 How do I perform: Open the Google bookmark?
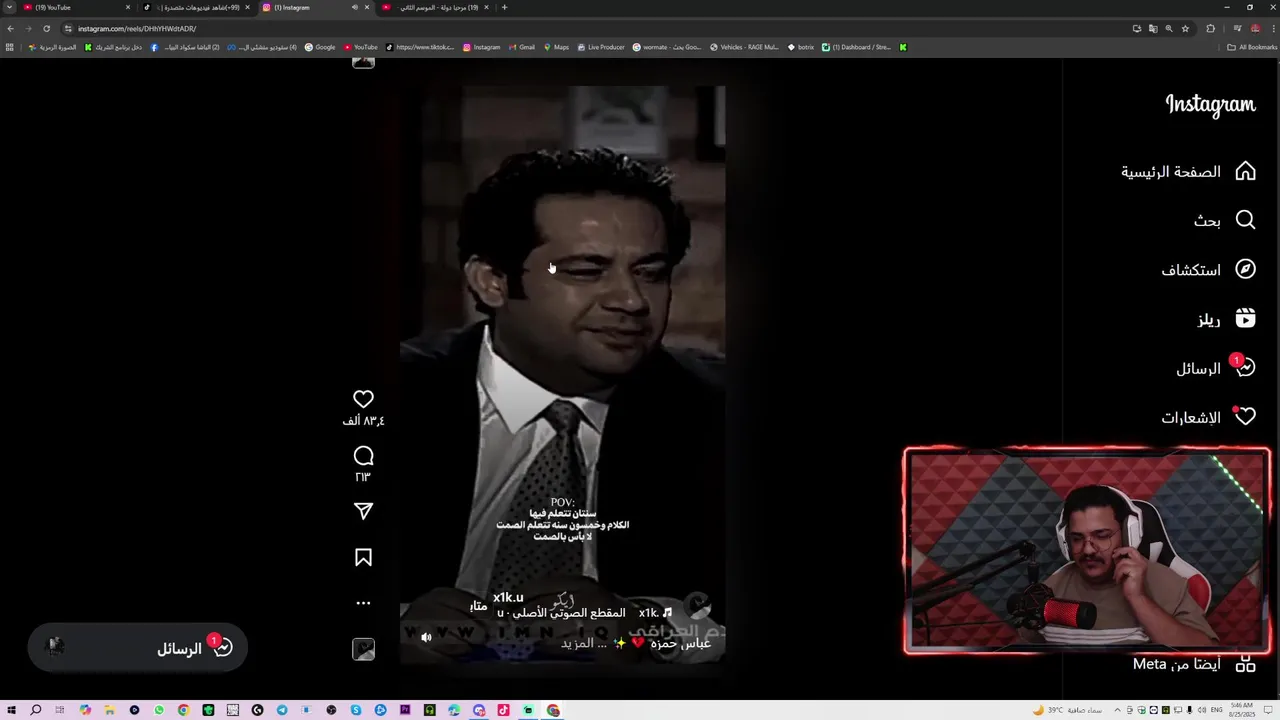click(x=320, y=47)
